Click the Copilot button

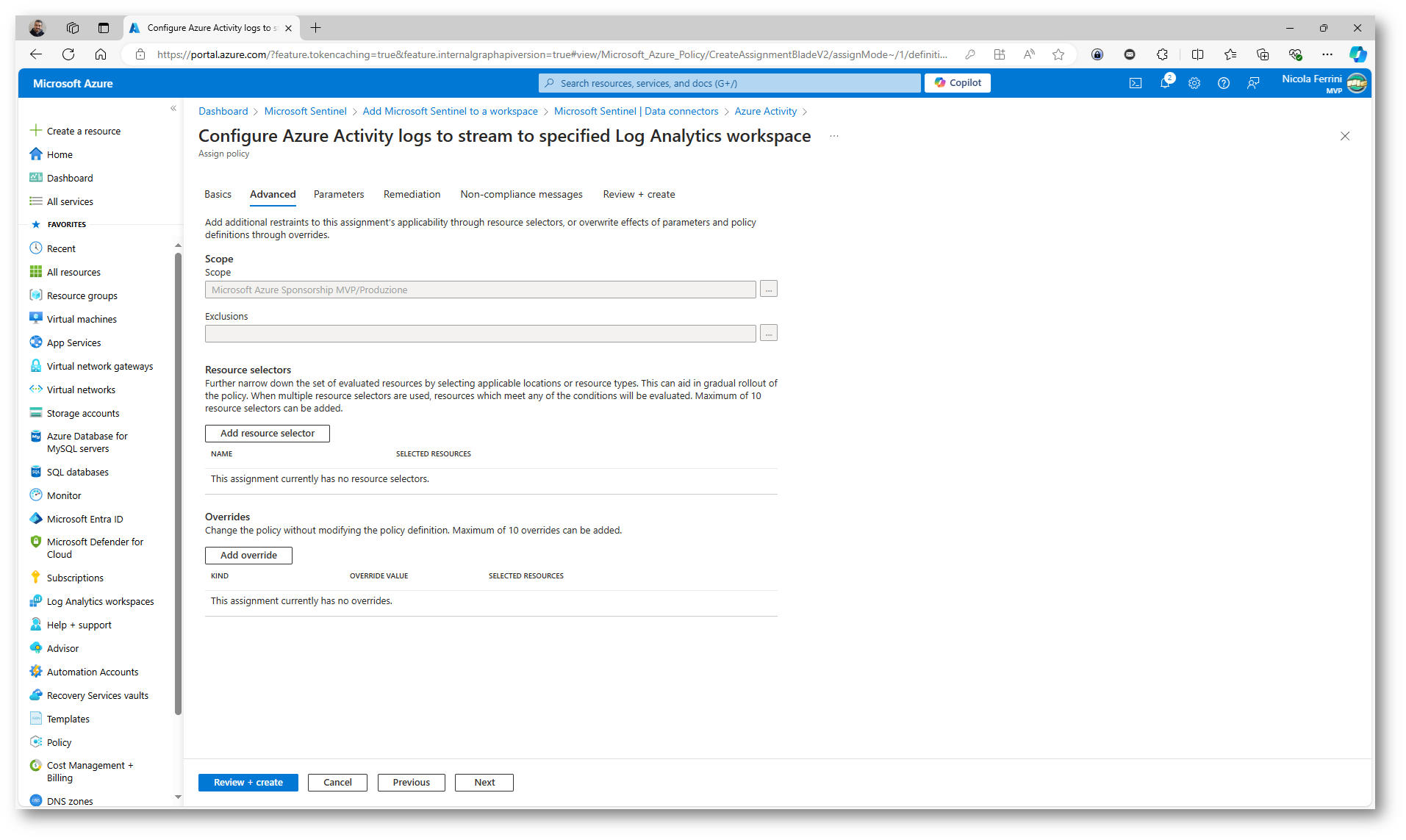[x=958, y=83]
